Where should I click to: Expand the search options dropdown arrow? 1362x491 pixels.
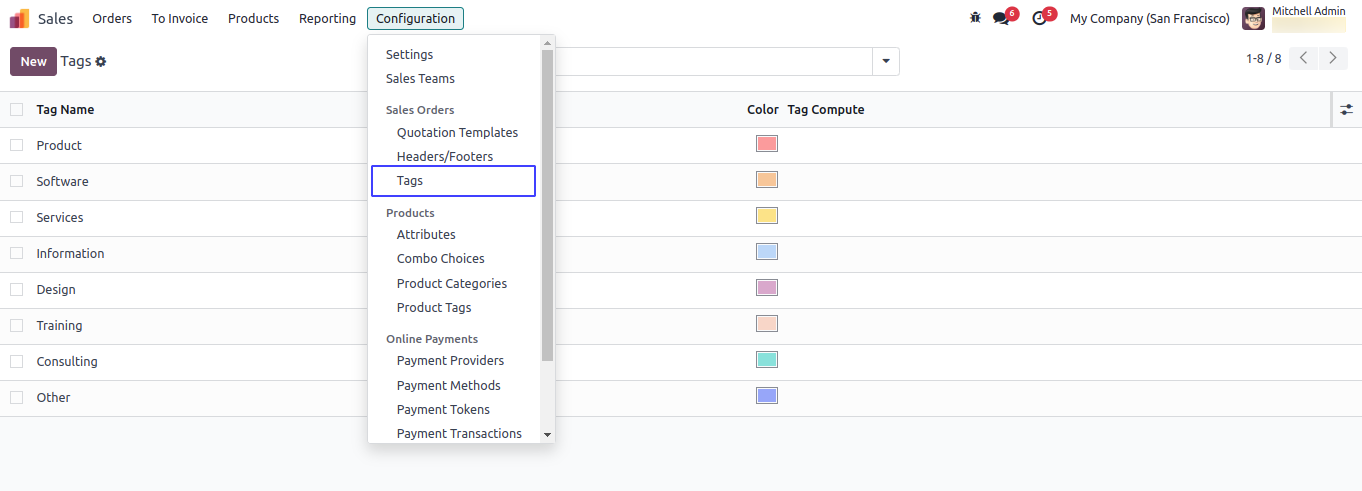(x=885, y=62)
